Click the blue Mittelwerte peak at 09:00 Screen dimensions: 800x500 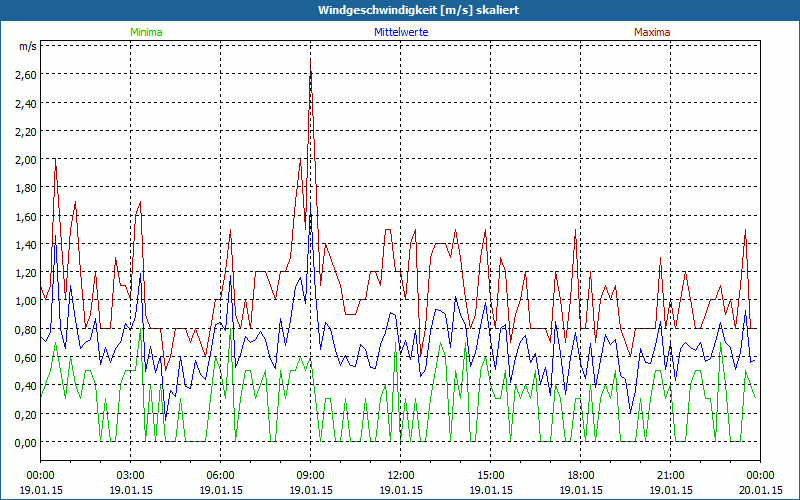click(311, 205)
